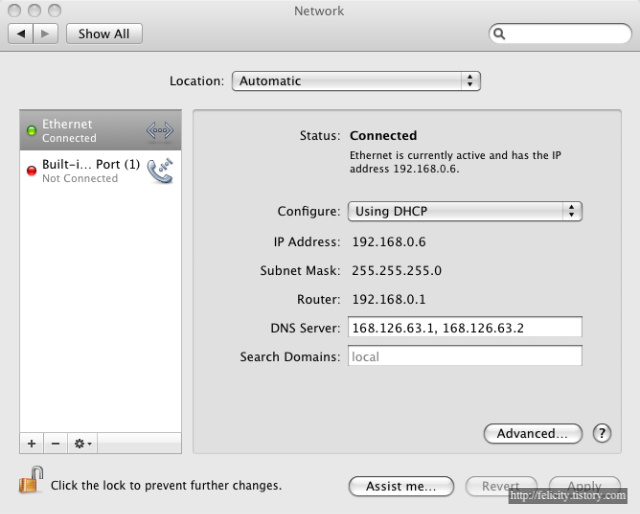Viewport: 640px width, 514px height.
Task: Click into the Search Domains field
Action: coord(465,356)
